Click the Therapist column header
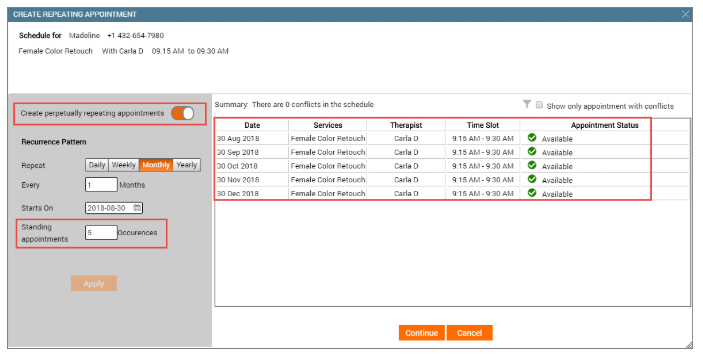Image resolution: width=703 pixels, height=360 pixels. pos(406,125)
